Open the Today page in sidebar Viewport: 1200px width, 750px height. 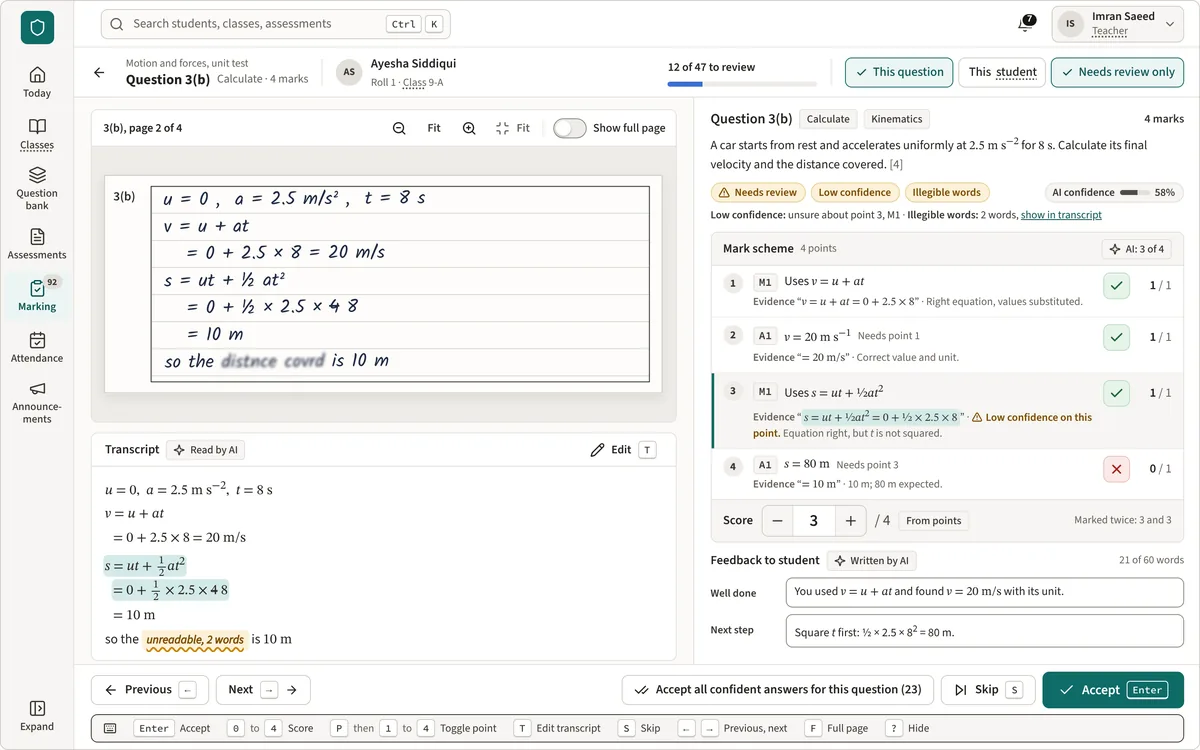pyautogui.click(x=37, y=82)
